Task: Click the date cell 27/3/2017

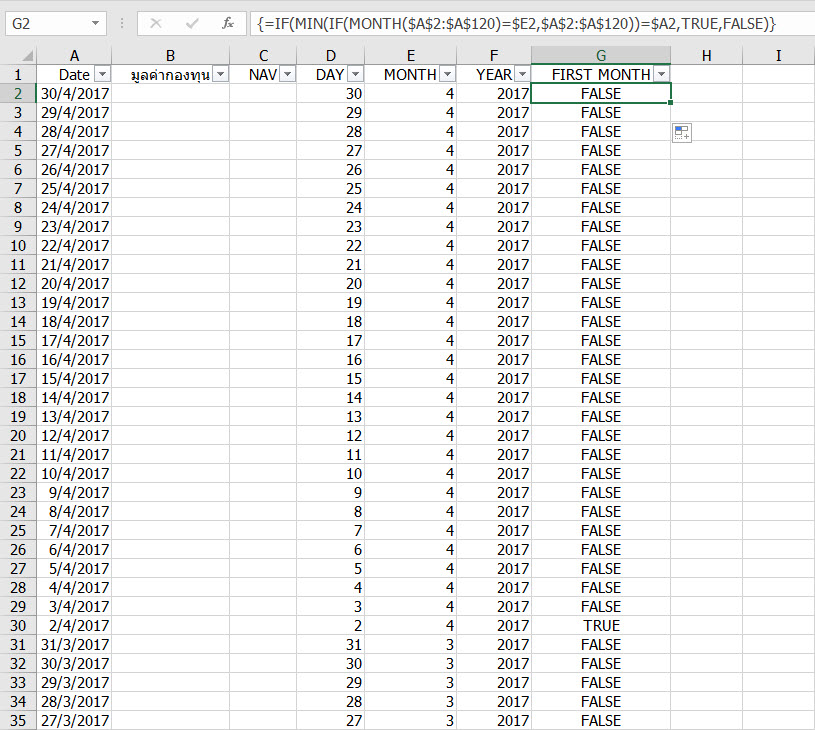Action: 74,720
